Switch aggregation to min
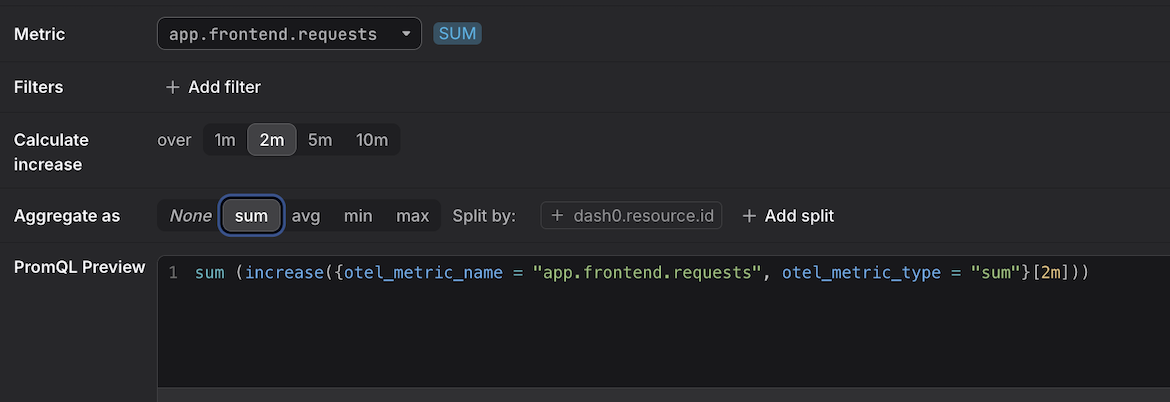The width and height of the screenshot is (1170, 402). 358,216
